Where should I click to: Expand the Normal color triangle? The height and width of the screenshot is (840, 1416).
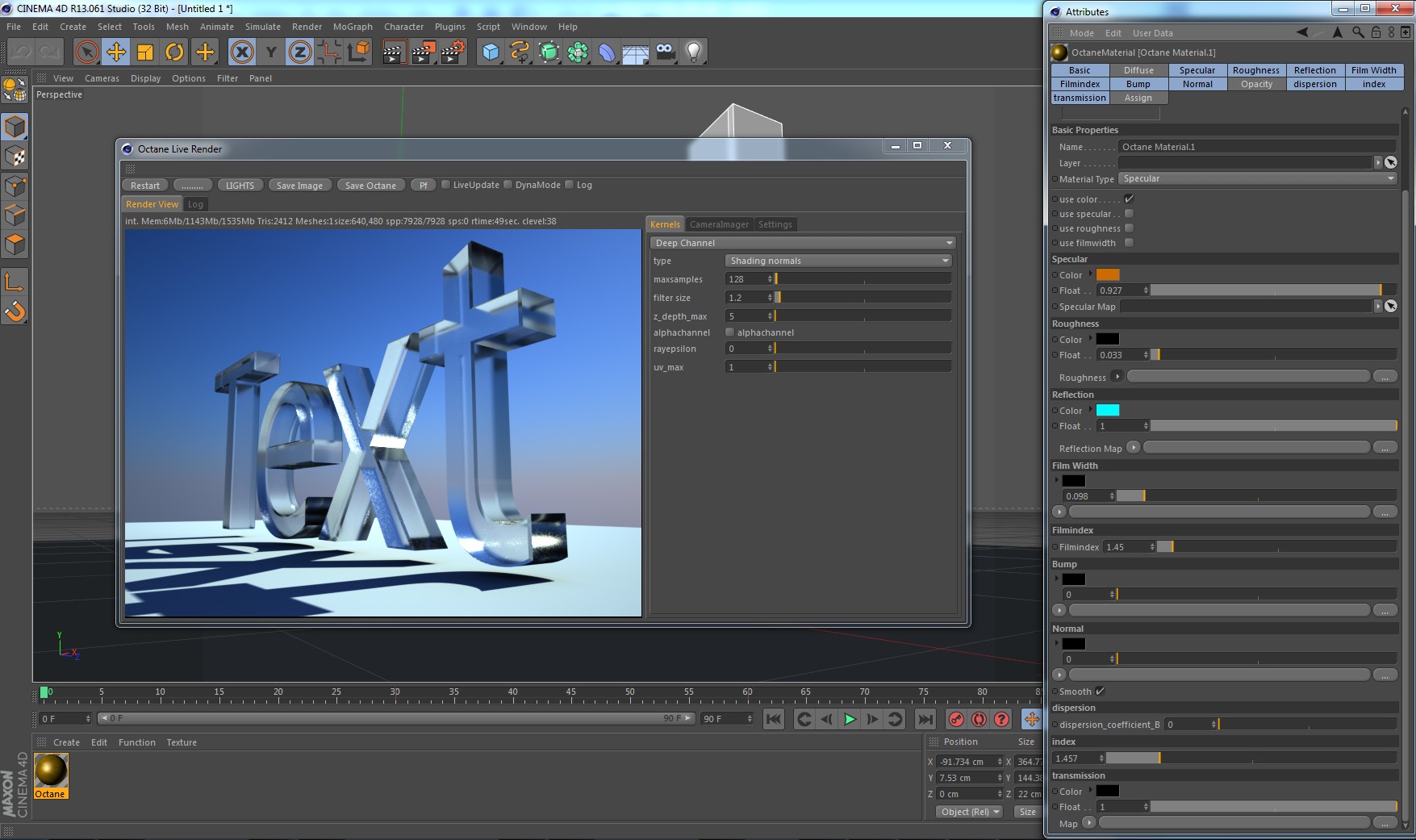click(1056, 643)
